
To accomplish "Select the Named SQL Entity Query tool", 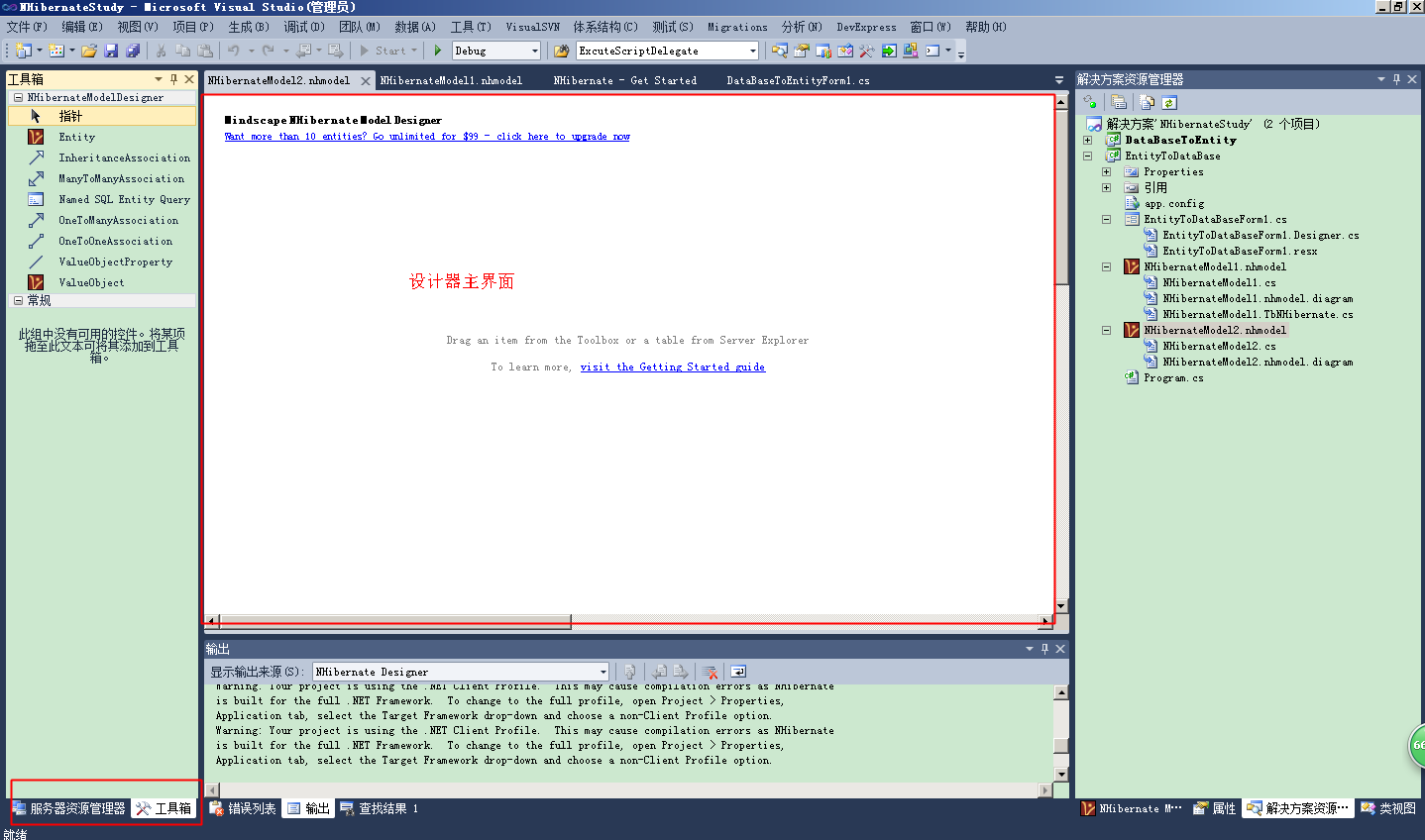I will (x=102, y=199).
